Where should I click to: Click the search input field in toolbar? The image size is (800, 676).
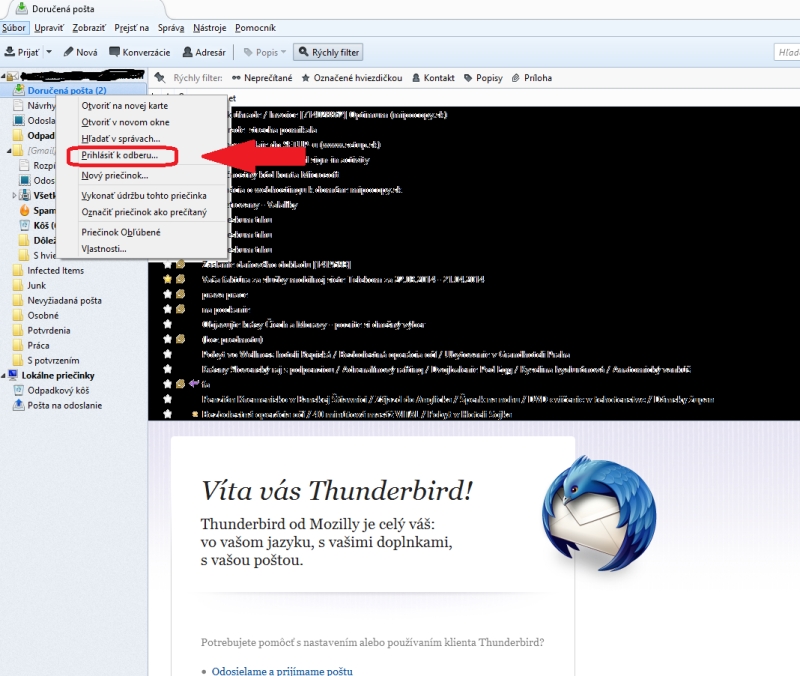pyautogui.click(x=787, y=52)
